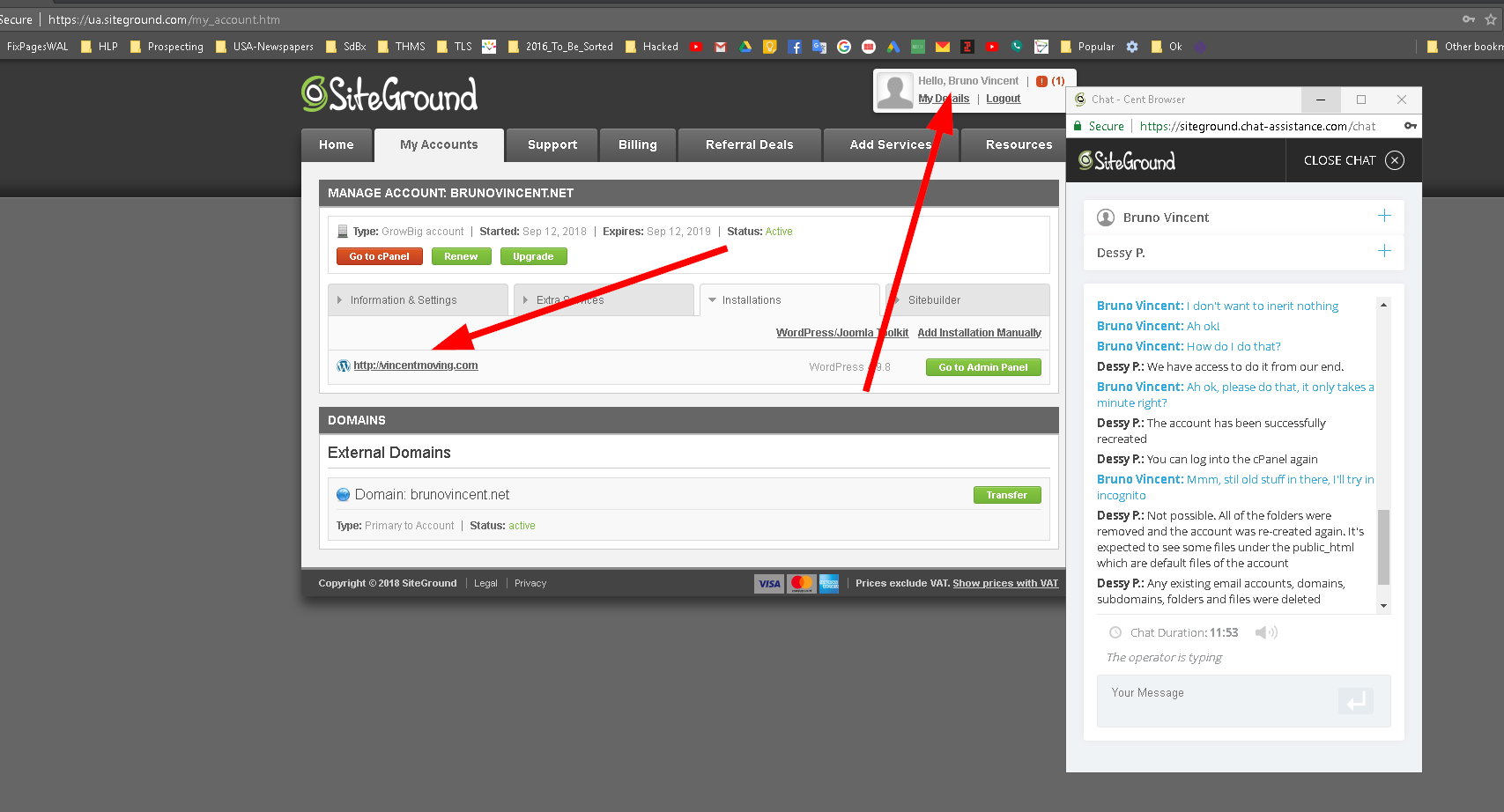
Task: Click the Logout link
Action: (1004, 99)
